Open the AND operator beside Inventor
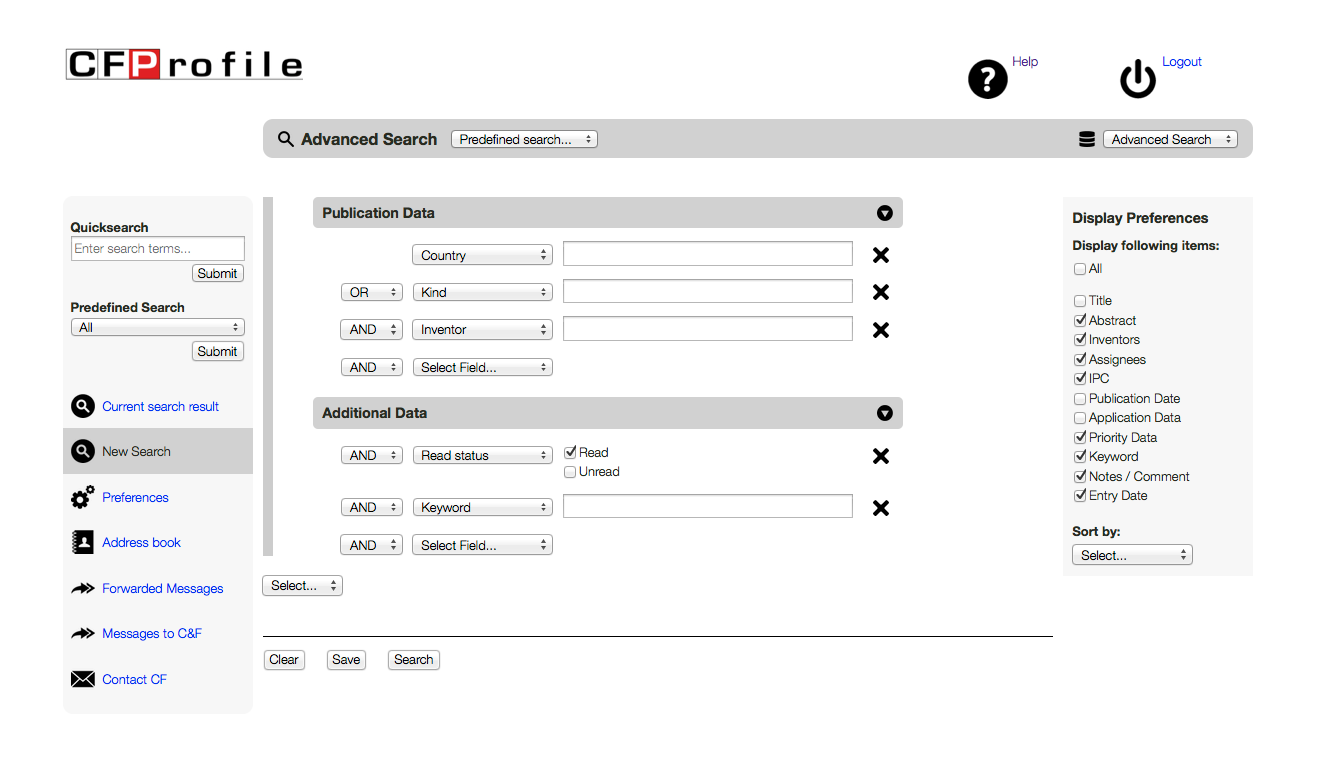The height and width of the screenshot is (768, 1319). click(x=372, y=329)
